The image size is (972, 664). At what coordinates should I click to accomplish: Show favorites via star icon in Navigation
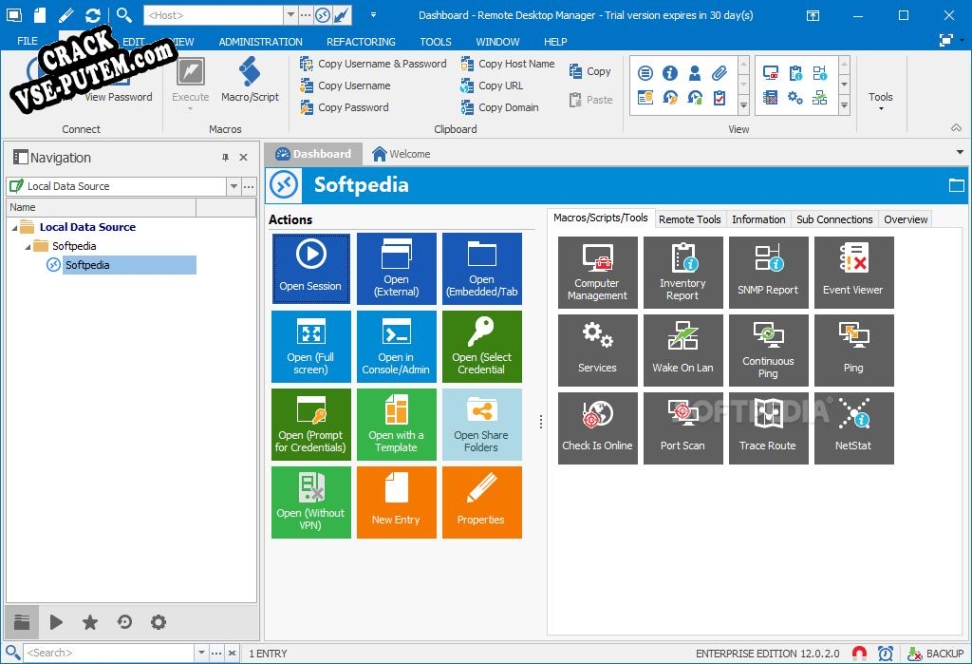click(x=90, y=622)
